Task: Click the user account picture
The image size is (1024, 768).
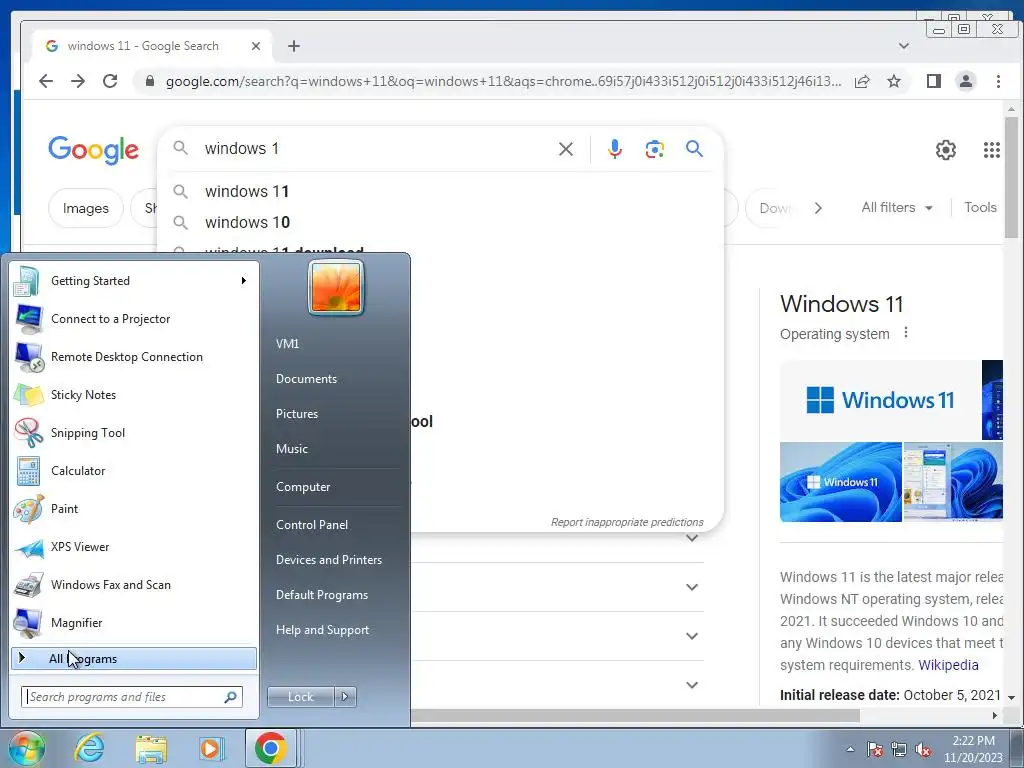Action: 336,287
